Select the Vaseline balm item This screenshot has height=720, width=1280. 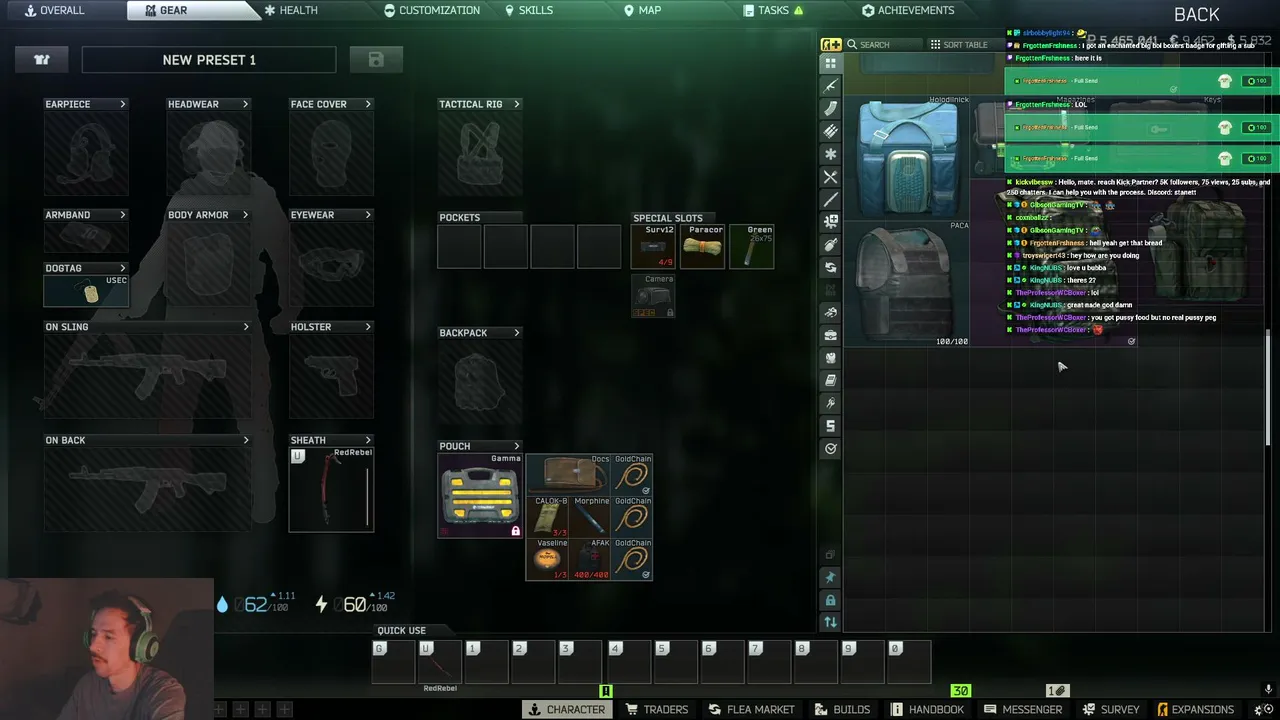click(x=547, y=559)
